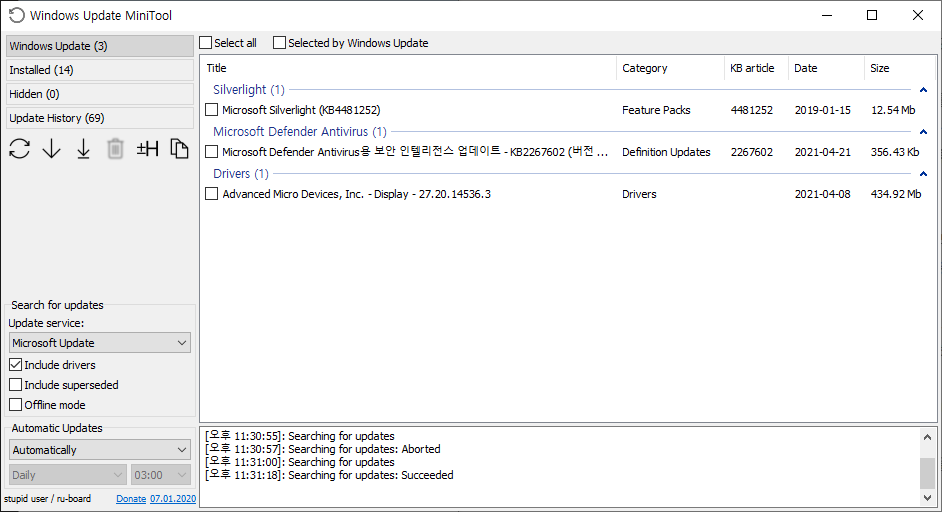Uncheck Include drivers
The height and width of the screenshot is (512, 942).
pyautogui.click(x=16, y=365)
